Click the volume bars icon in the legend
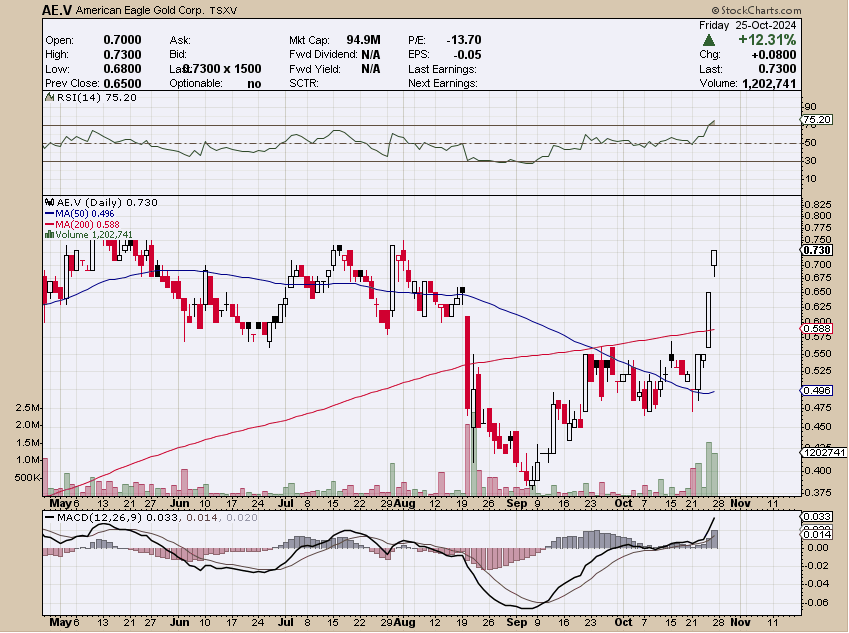This screenshot has height=633, width=849. 49,234
